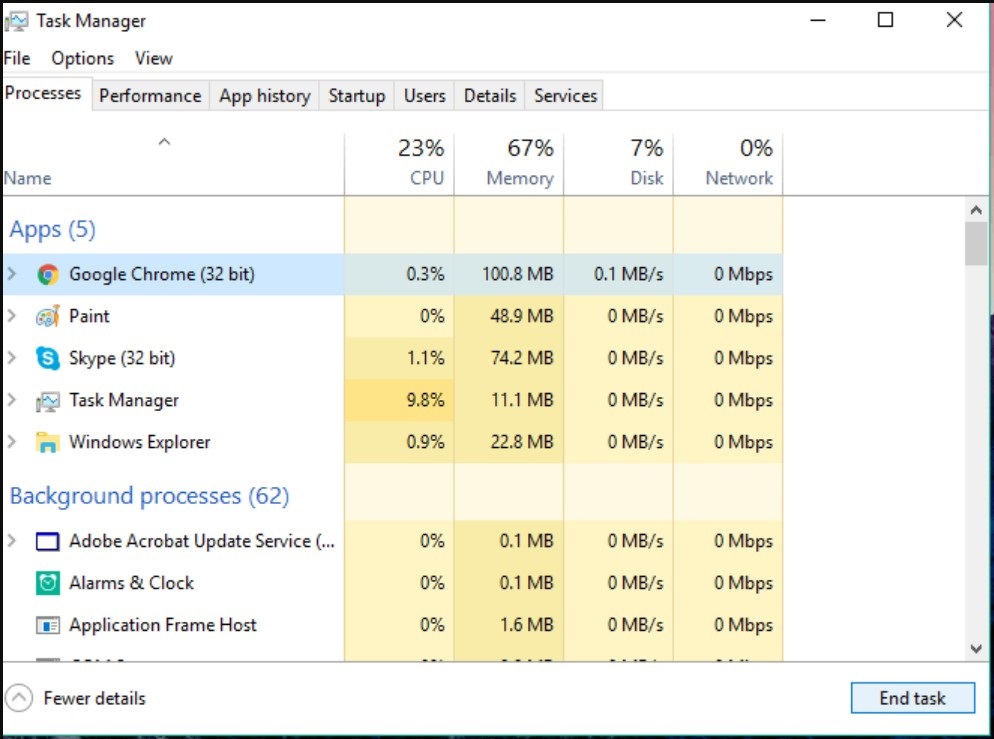This screenshot has width=994, height=739.
Task: Expand the Windows Explorer process group
Action: [11, 441]
